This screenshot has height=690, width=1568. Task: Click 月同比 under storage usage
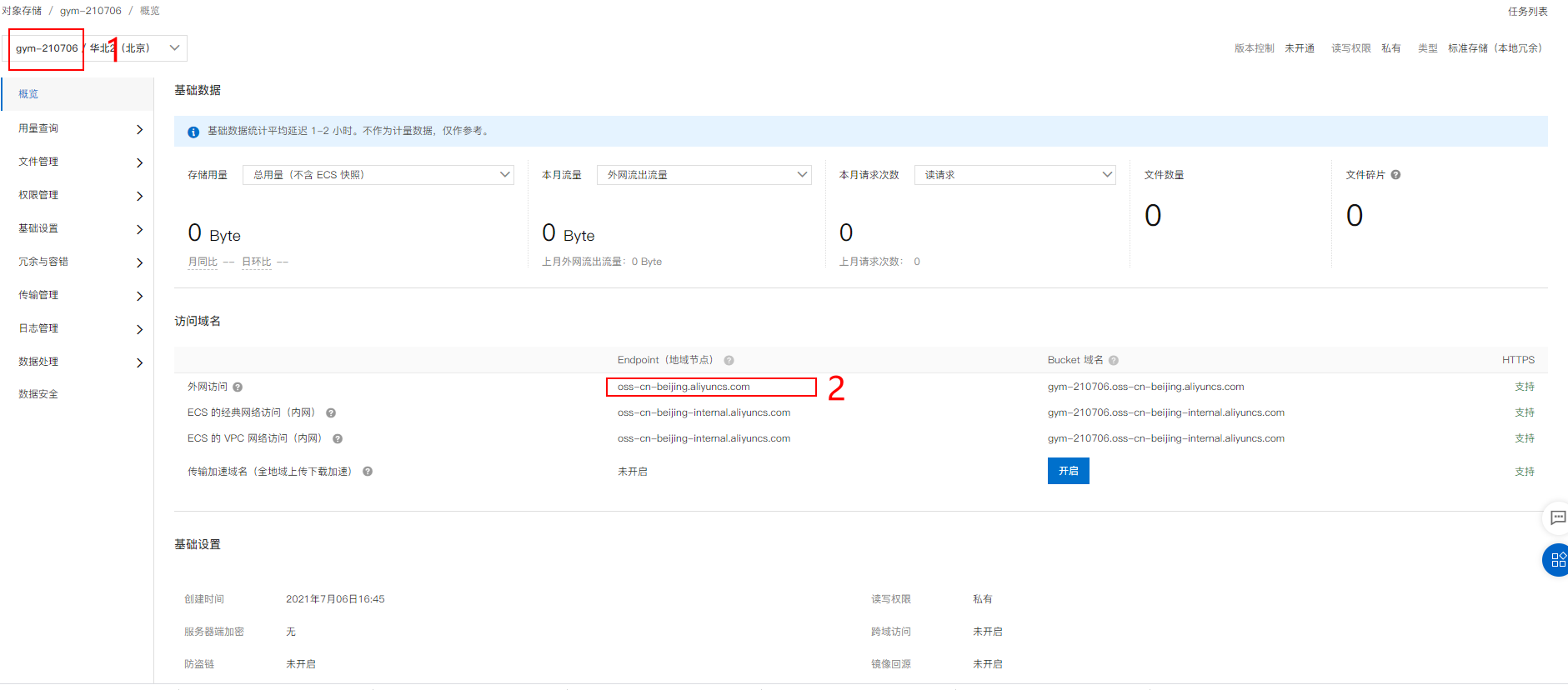pyautogui.click(x=203, y=262)
